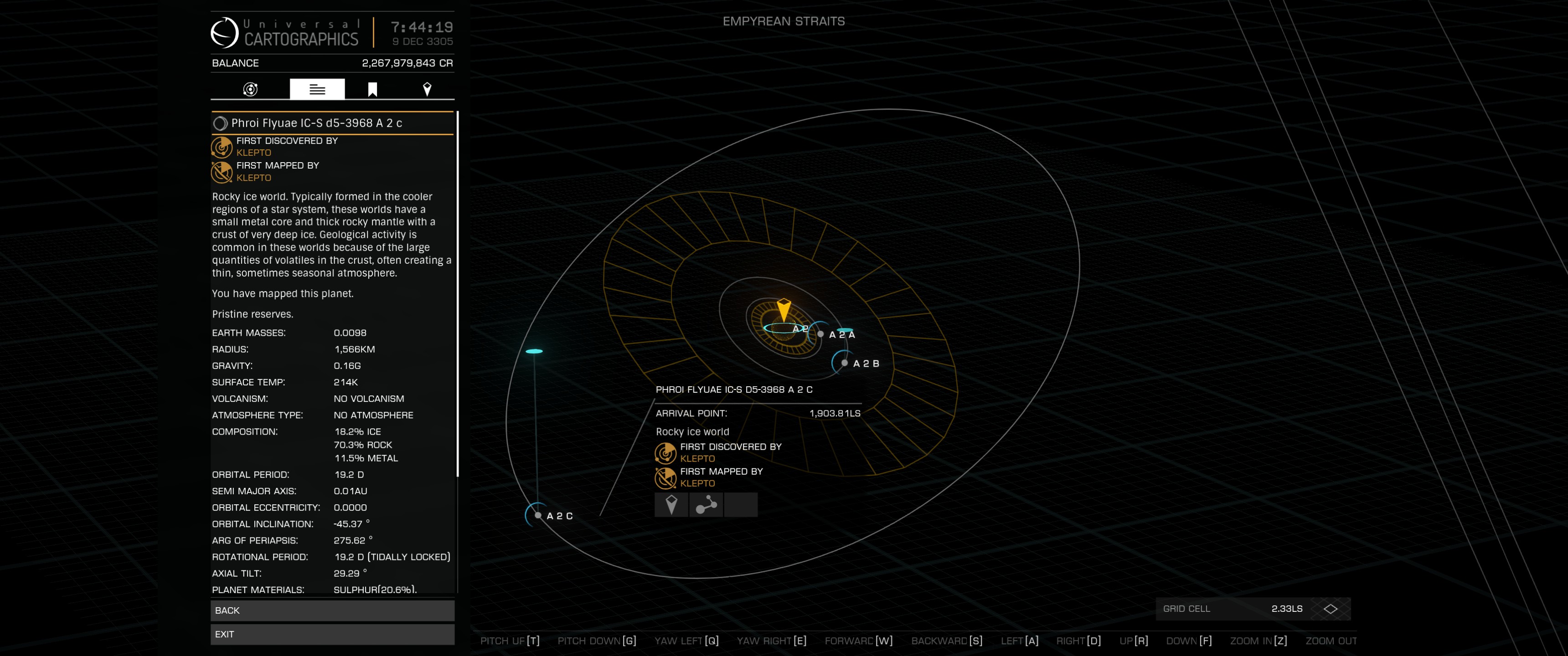1568x656 pixels.
Task: Click the FORWARD [W] control hint
Action: (859, 641)
